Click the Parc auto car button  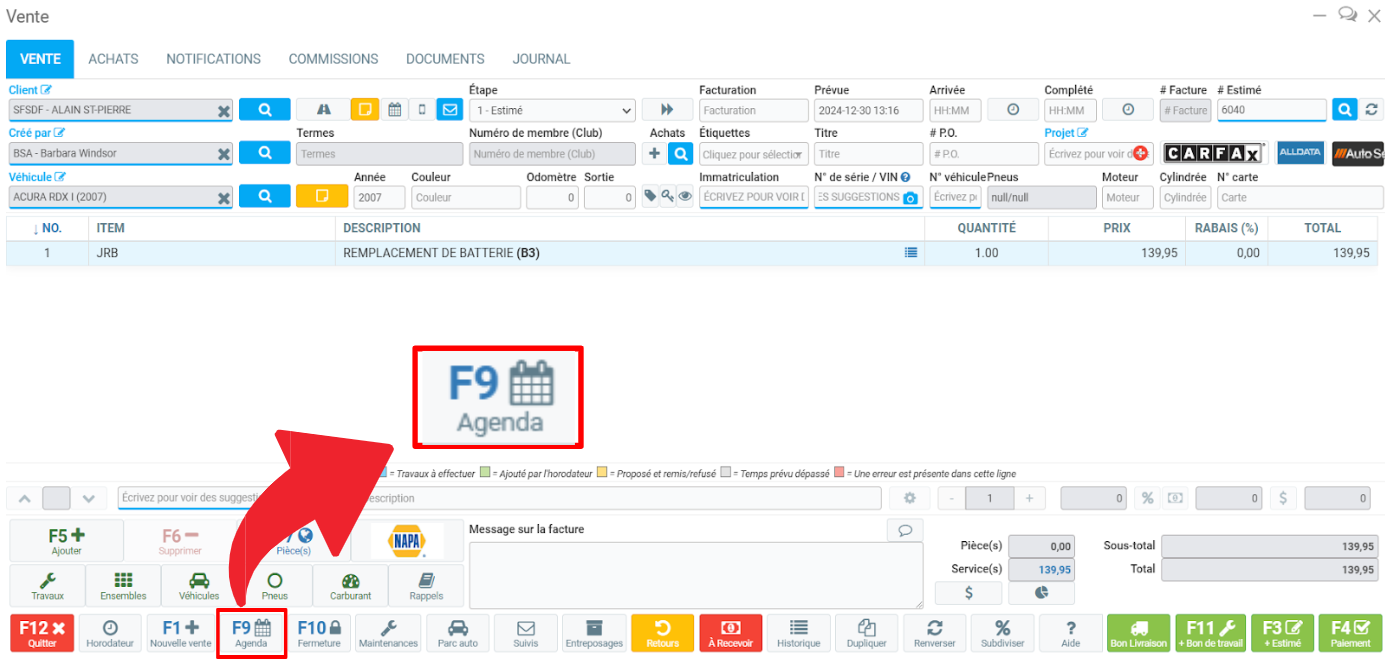pyautogui.click(x=457, y=633)
